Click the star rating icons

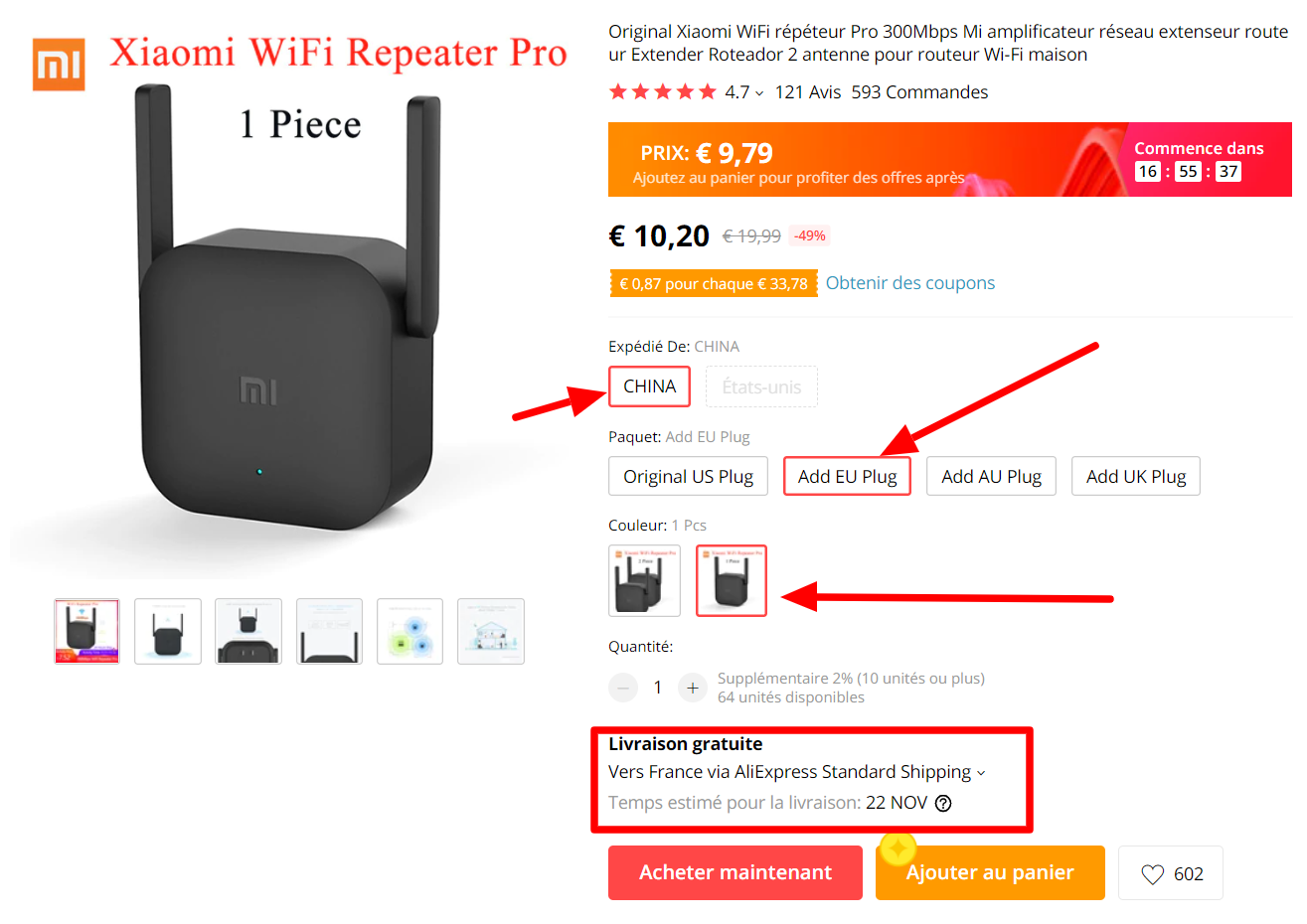tap(662, 92)
